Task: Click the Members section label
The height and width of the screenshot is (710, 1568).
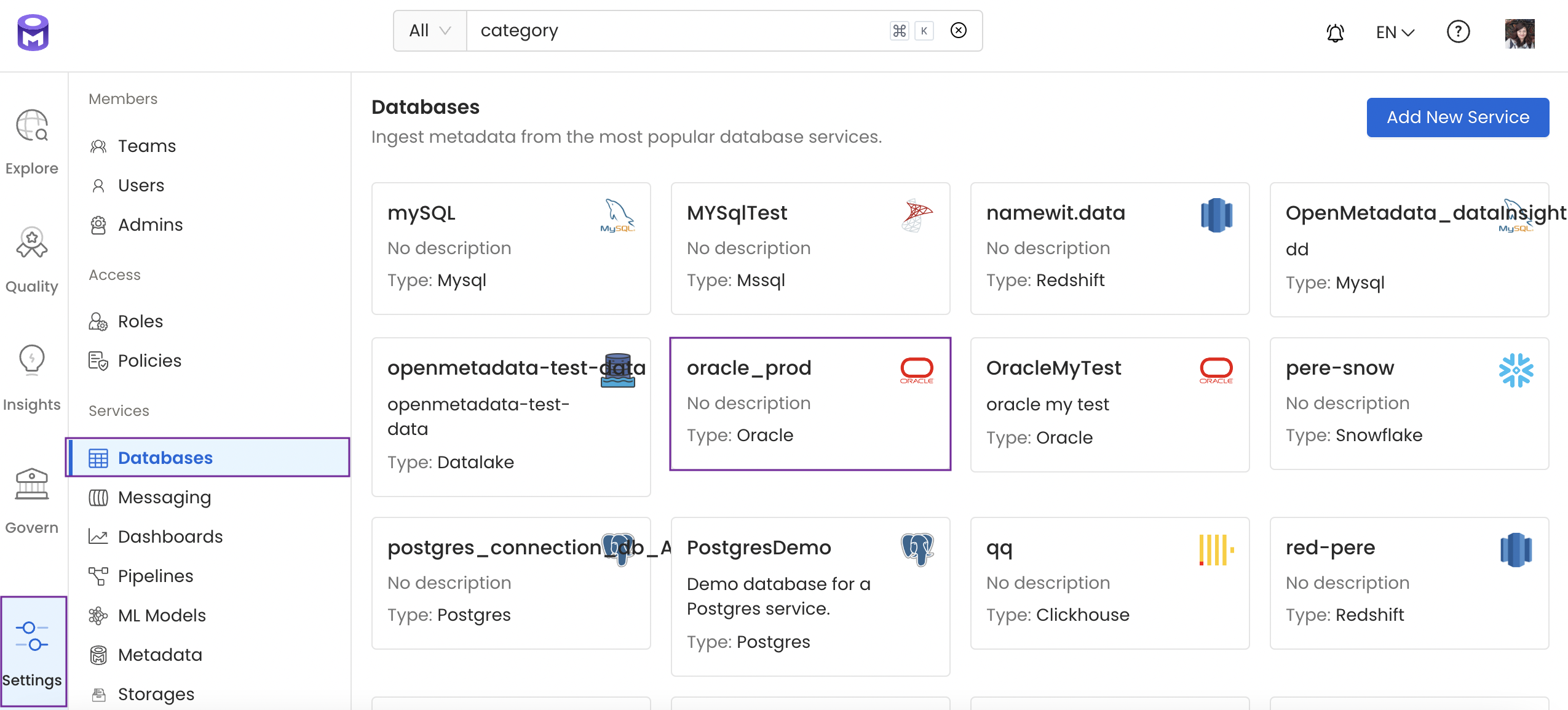Action: point(123,99)
